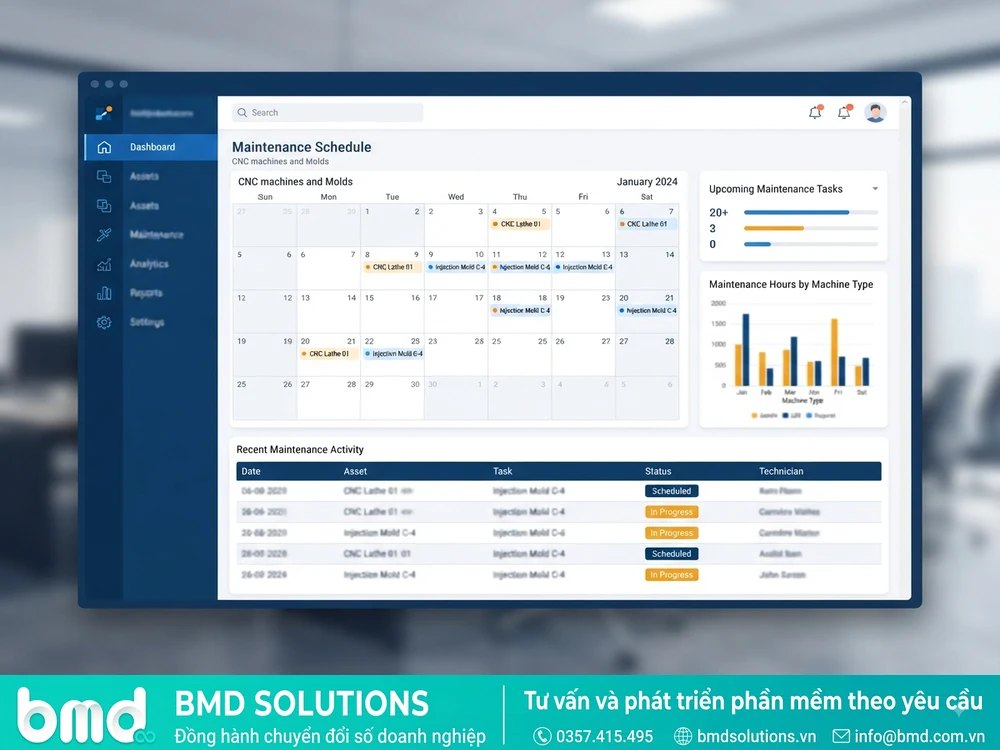Expand the Upcoming Maintenance Tasks dropdown arrow
Screen dimensions: 1000x750
point(875,189)
